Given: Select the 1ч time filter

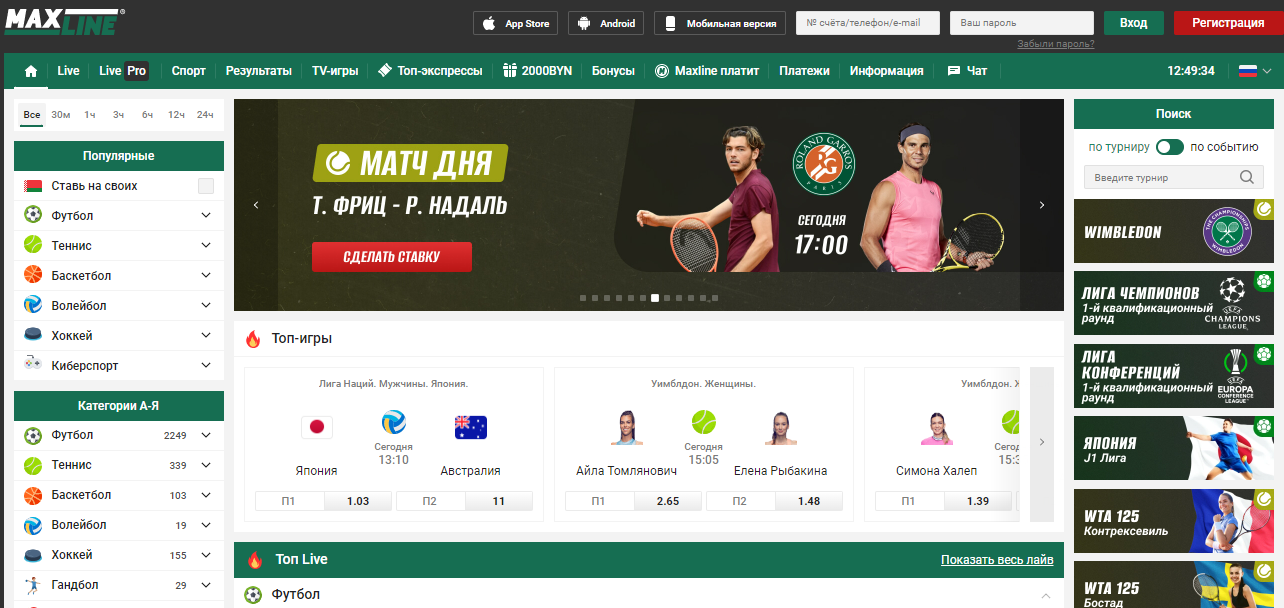Looking at the screenshot, I should click(x=90, y=115).
